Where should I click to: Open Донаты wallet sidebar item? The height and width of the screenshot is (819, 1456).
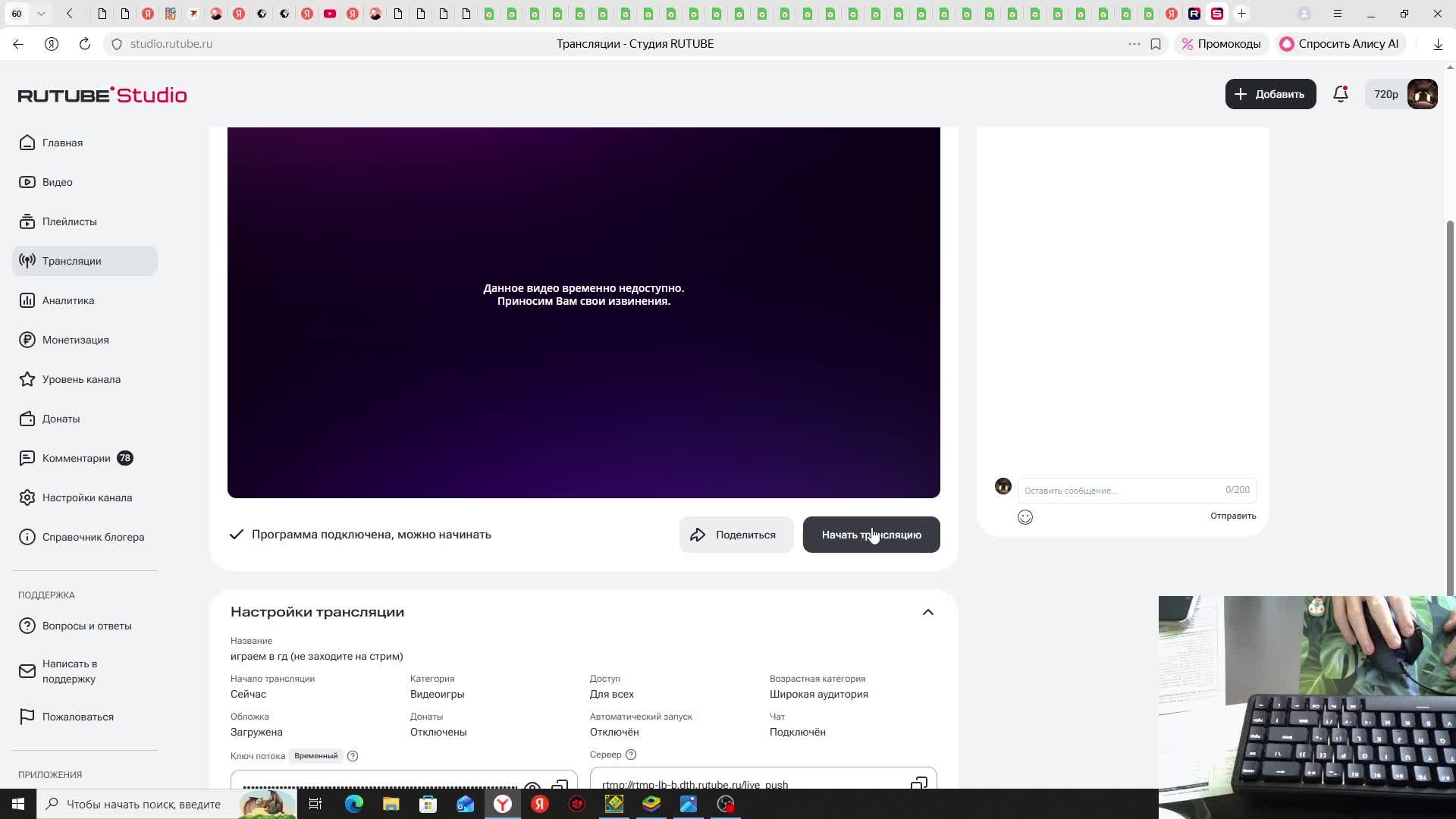pyautogui.click(x=61, y=419)
